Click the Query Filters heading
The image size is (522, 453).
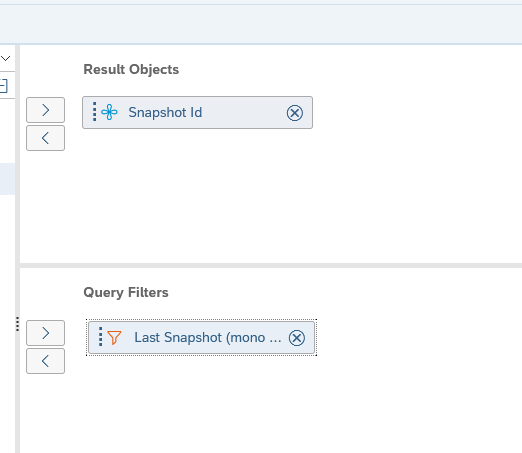pos(126,293)
